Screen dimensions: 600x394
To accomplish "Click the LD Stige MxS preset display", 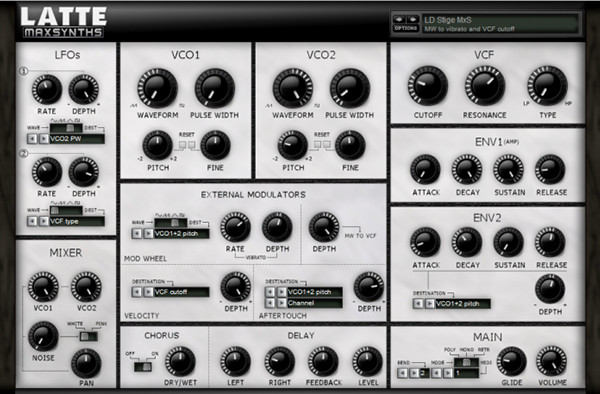I will (x=500, y=24).
